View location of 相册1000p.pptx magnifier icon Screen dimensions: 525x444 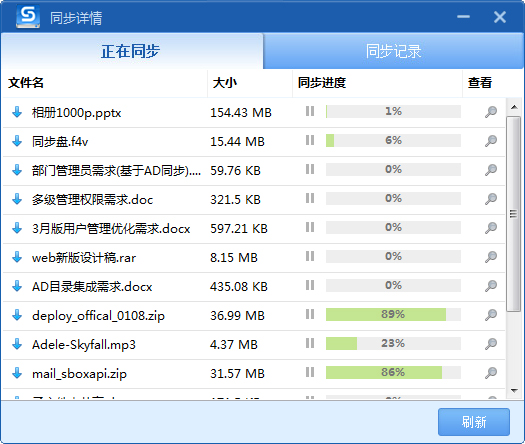pos(491,112)
